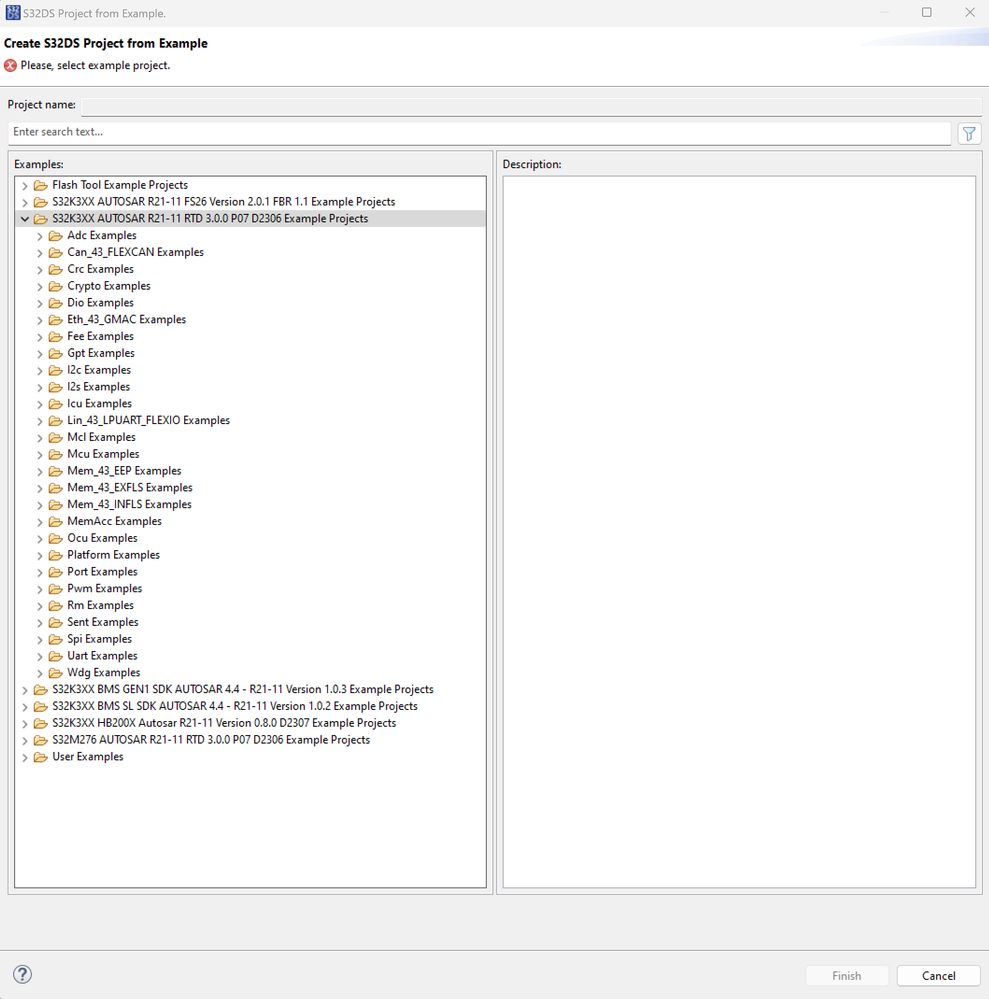
Task: Click the Project name input field
Action: click(x=531, y=106)
